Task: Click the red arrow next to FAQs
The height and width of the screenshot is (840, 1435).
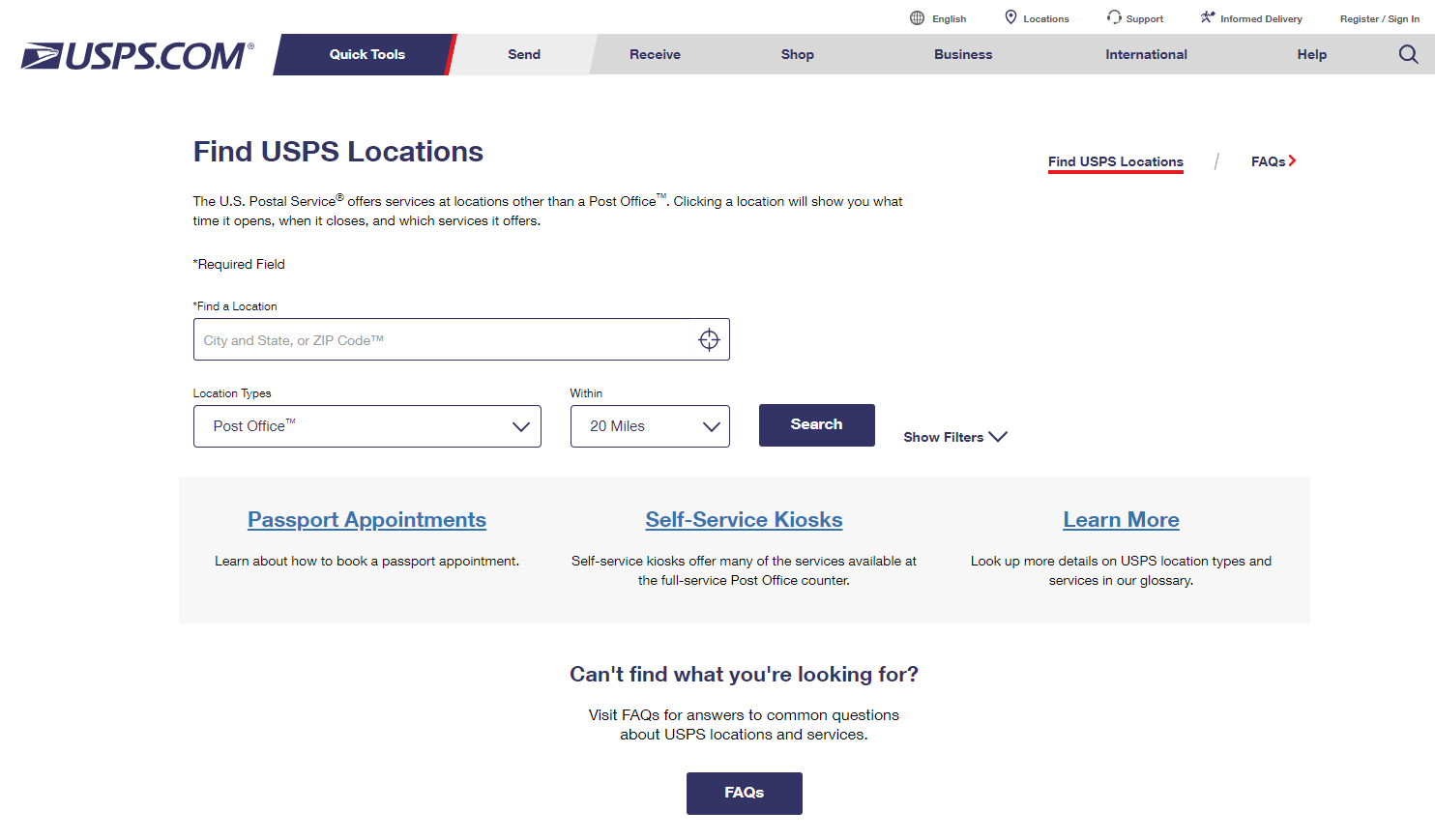Action: pyautogui.click(x=1293, y=160)
